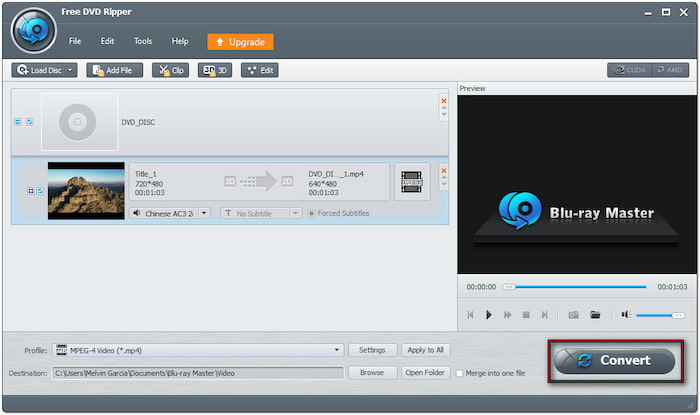Click the output filename DVD_DI..._1.mp4
This screenshot has width=700, height=415.
click(336, 174)
